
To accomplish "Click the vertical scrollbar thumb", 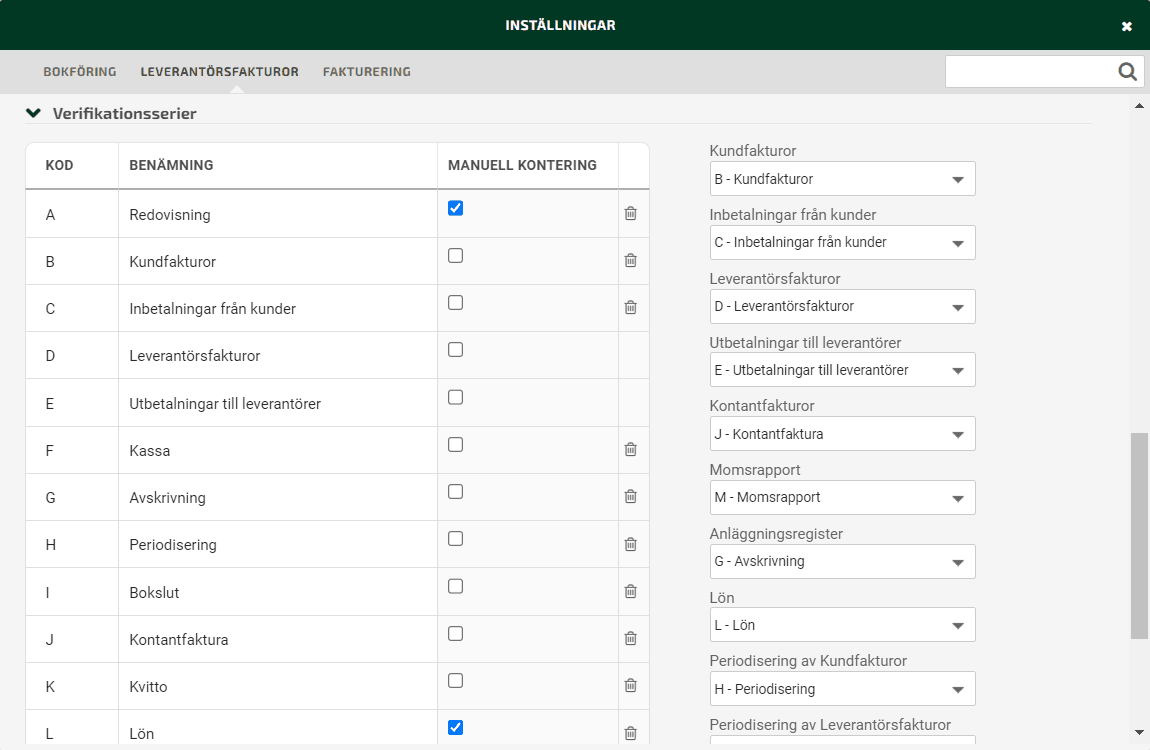I will (1139, 536).
